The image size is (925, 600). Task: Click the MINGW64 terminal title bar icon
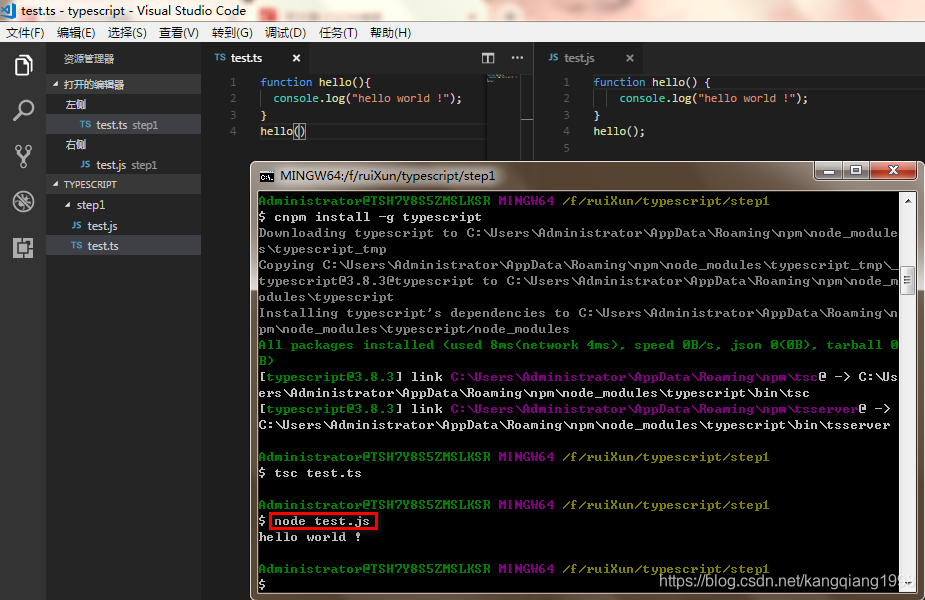tap(267, 176)
